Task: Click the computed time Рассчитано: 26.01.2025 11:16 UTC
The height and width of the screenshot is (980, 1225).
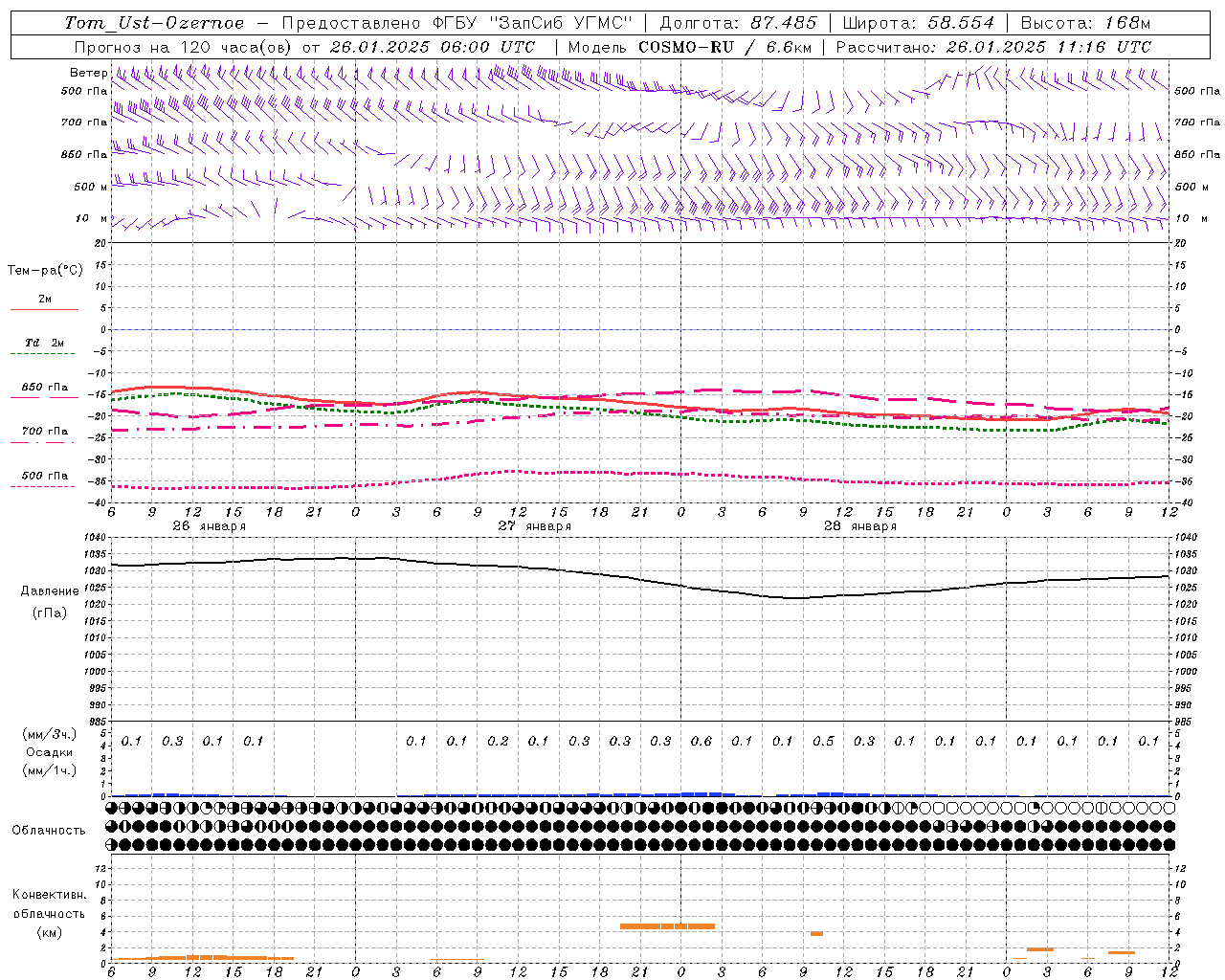Action: tap(993, 47)
